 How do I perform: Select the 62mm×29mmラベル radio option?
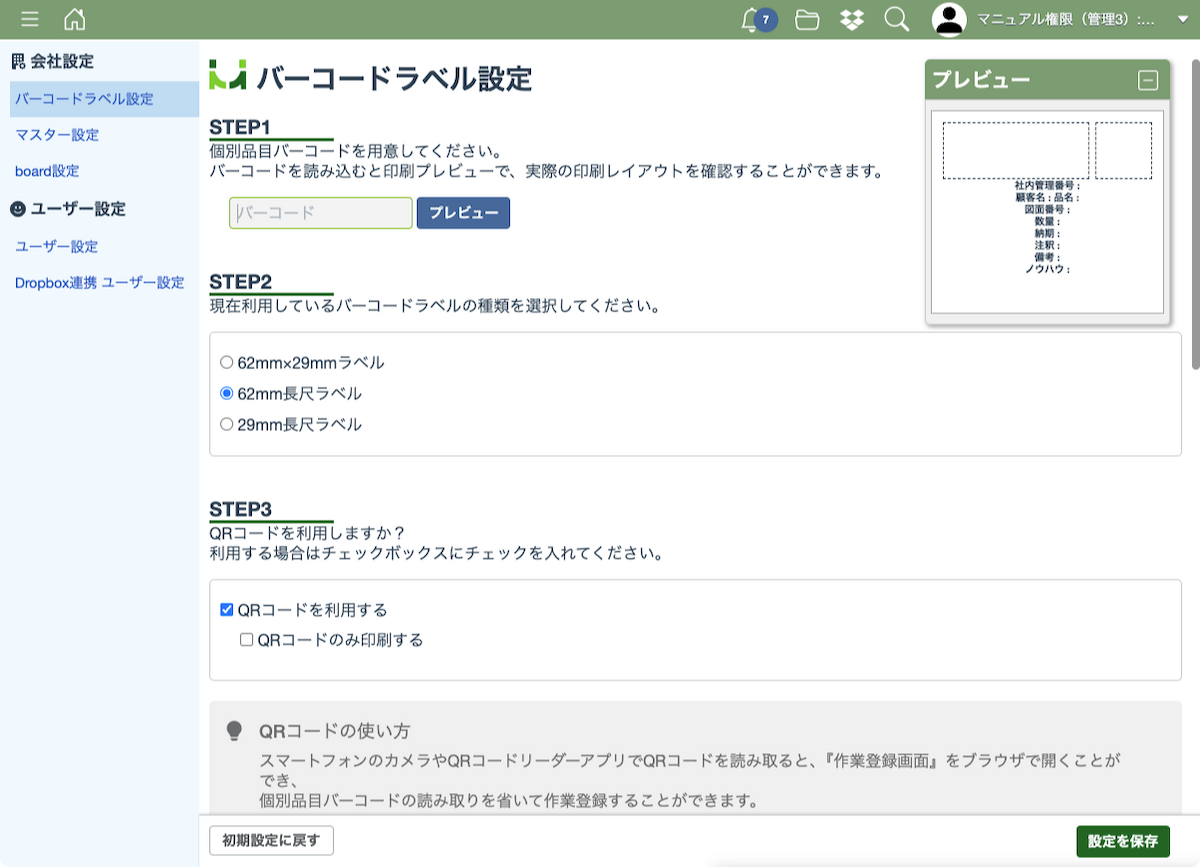[226, 363]
